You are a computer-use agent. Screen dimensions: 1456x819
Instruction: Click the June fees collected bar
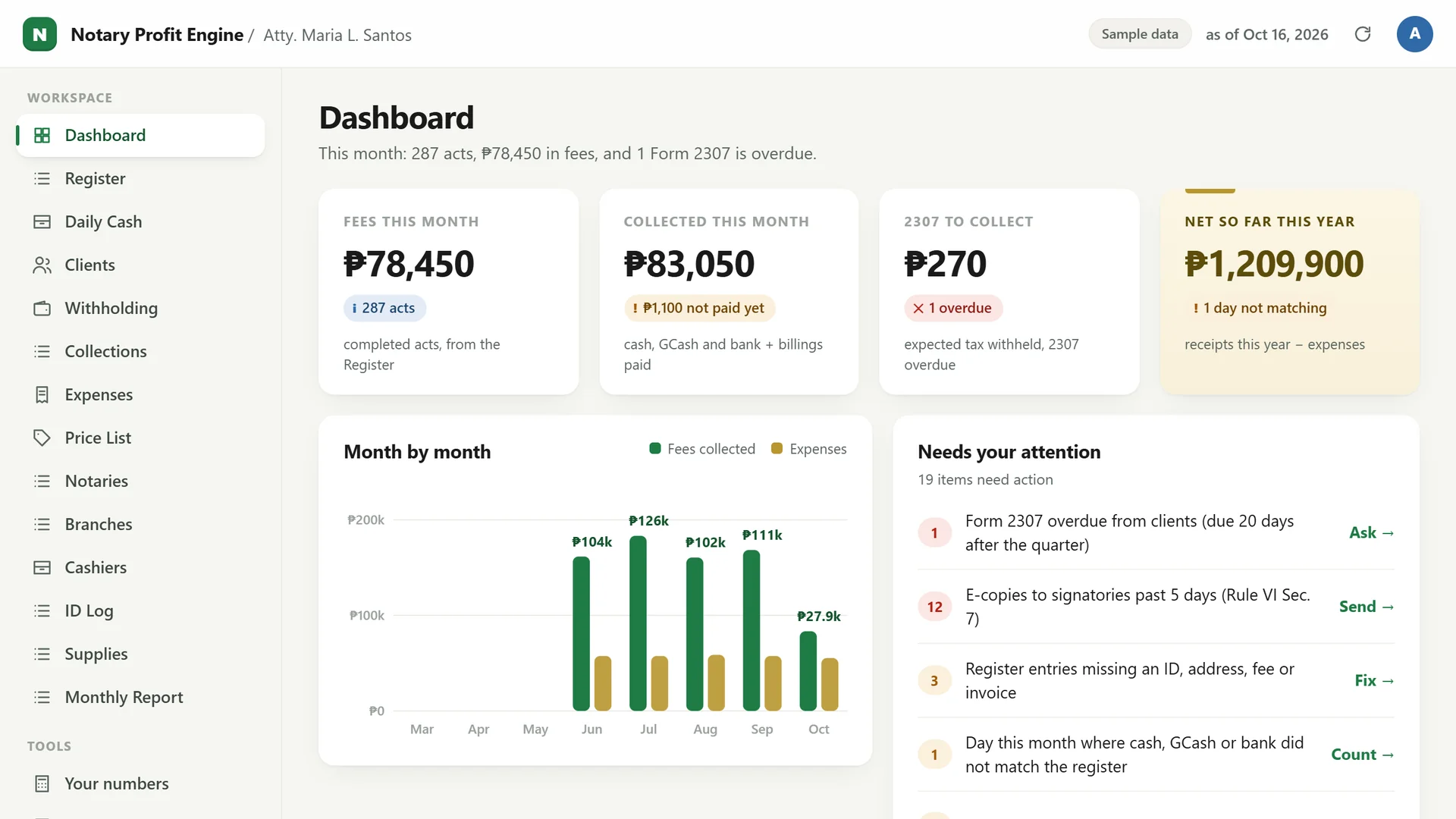click(x=581, y=633)
